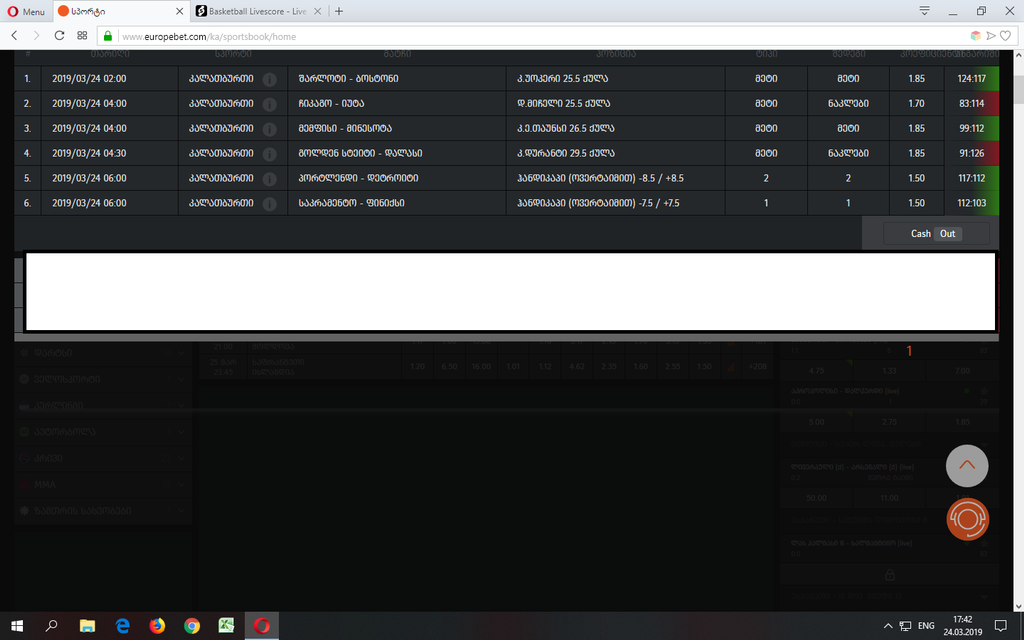1024x640 pixels.
Task: Select match შარლოტი - ბოსტონი
Action: click(x=348, y=78)
